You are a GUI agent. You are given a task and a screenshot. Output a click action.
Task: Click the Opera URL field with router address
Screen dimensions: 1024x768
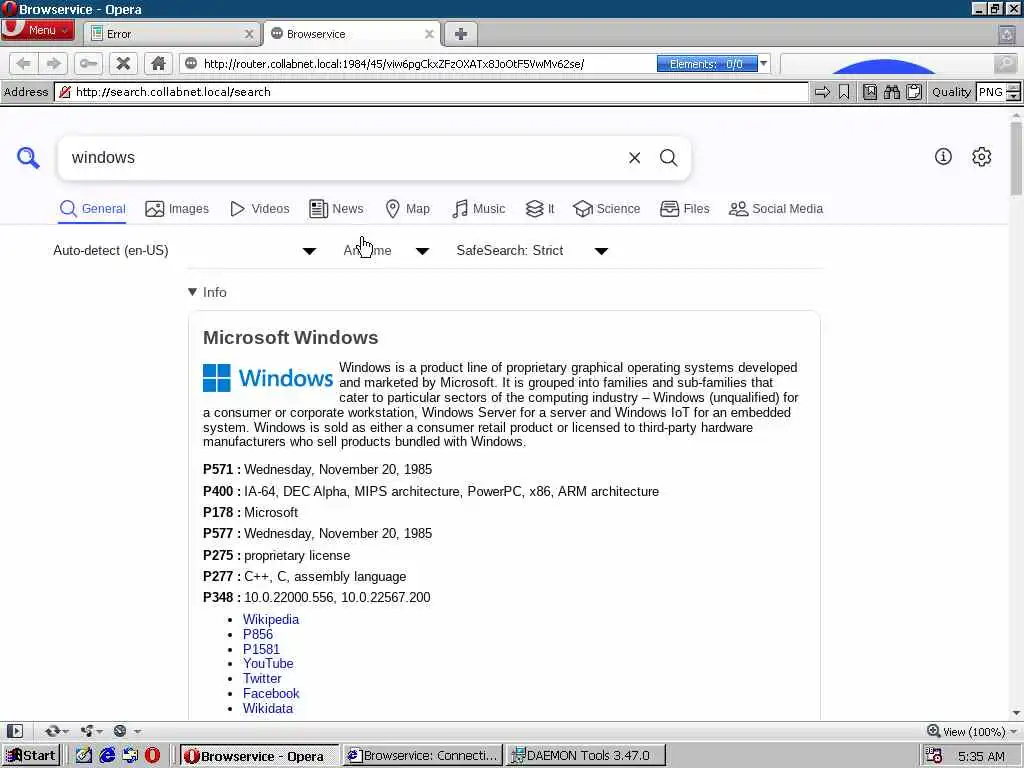coord(418,63)
